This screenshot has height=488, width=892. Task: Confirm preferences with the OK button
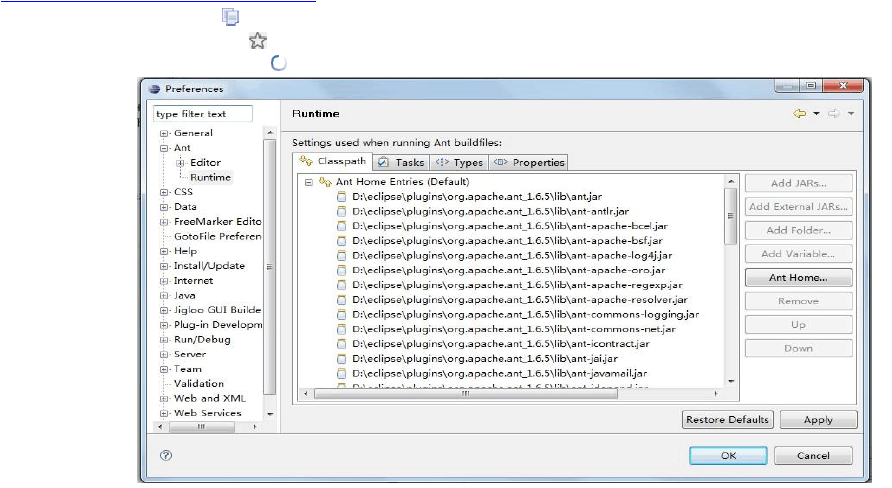pyautogui.click(x=728, y=456)
